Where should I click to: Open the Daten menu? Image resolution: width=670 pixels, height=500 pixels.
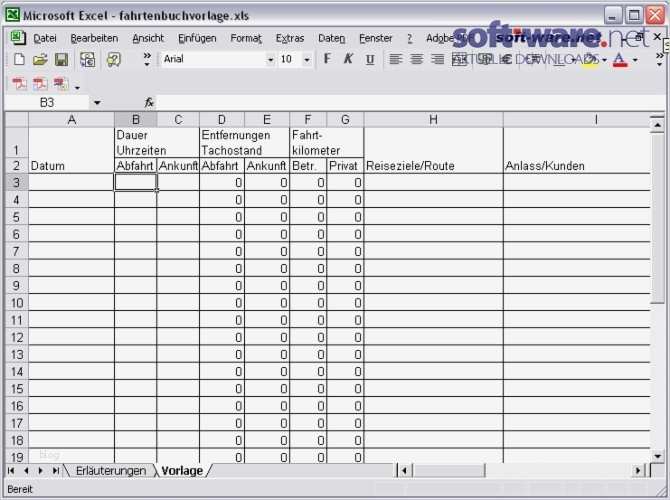coord(332,38)
